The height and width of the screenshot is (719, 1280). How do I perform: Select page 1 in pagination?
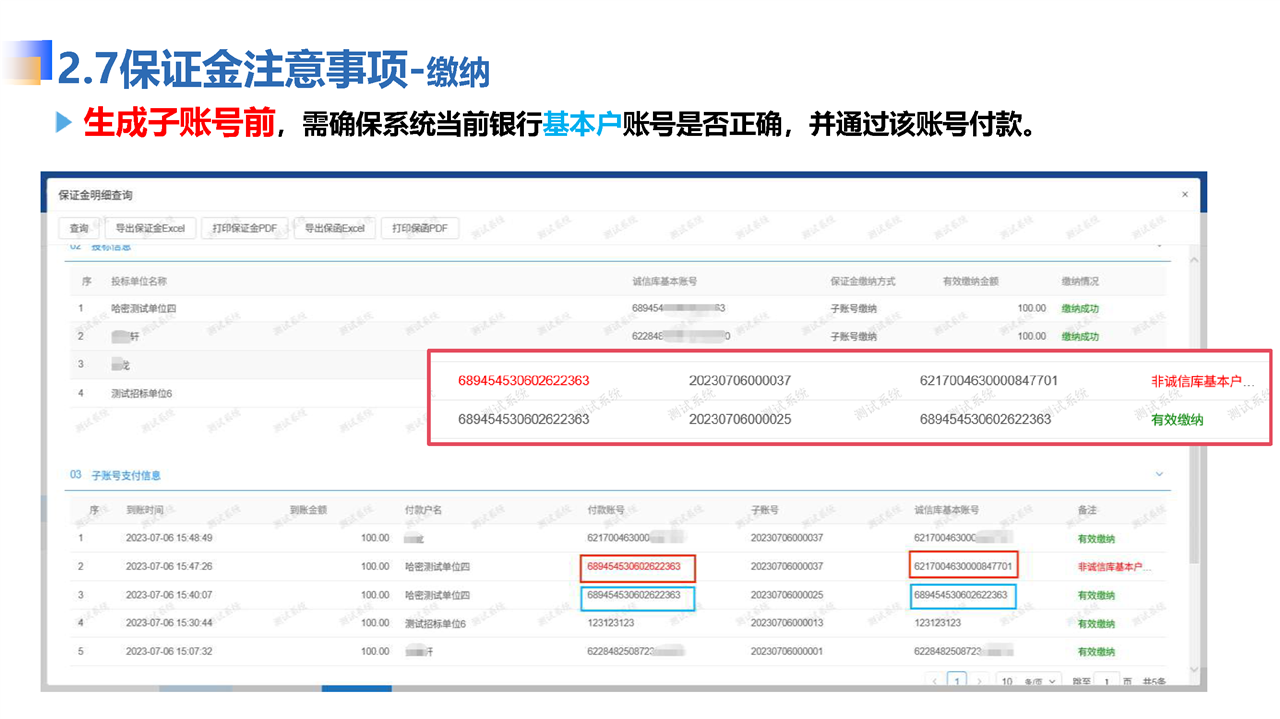coord(957,682)
